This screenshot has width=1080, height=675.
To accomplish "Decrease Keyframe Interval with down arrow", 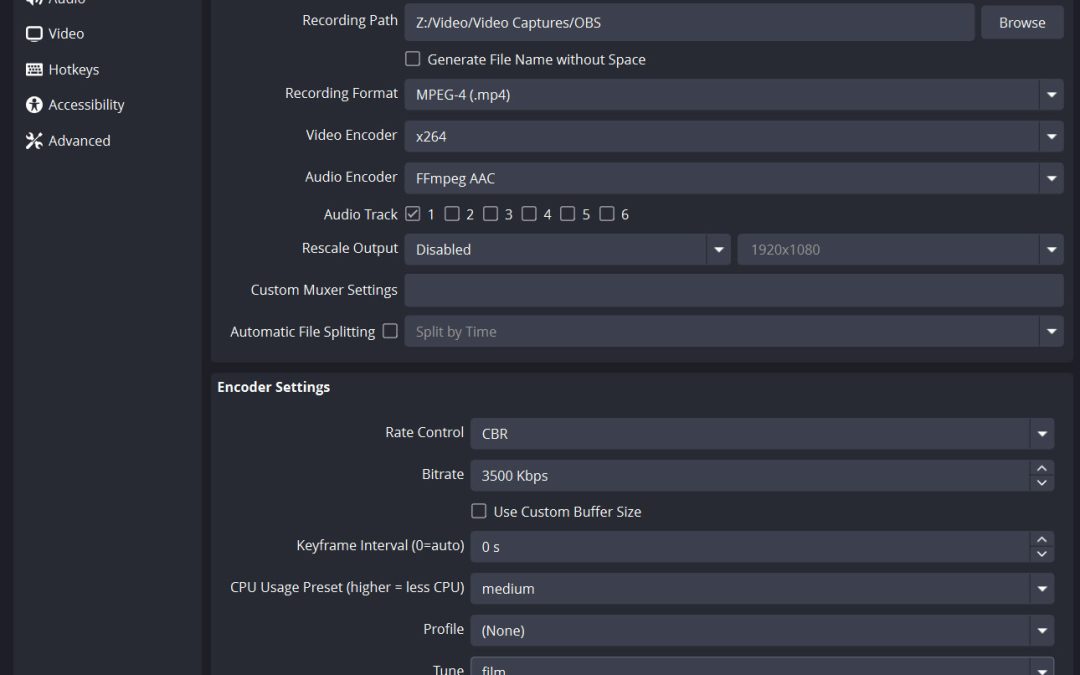I will click(x=1042, y=554).
